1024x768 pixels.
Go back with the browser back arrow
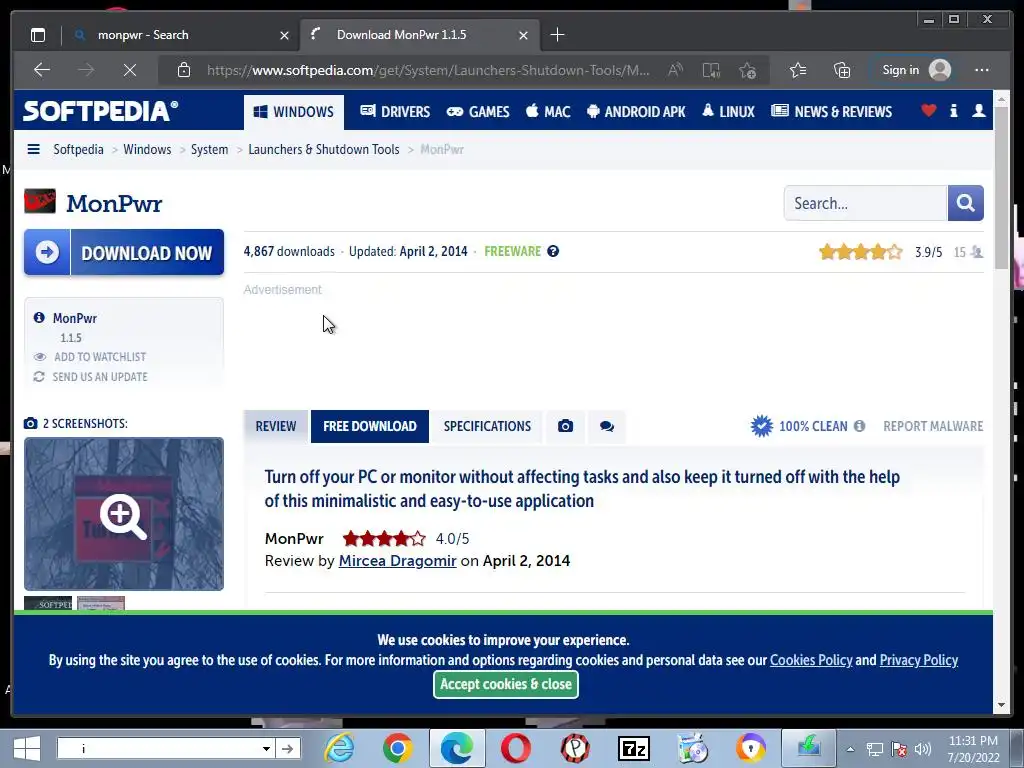42,70
